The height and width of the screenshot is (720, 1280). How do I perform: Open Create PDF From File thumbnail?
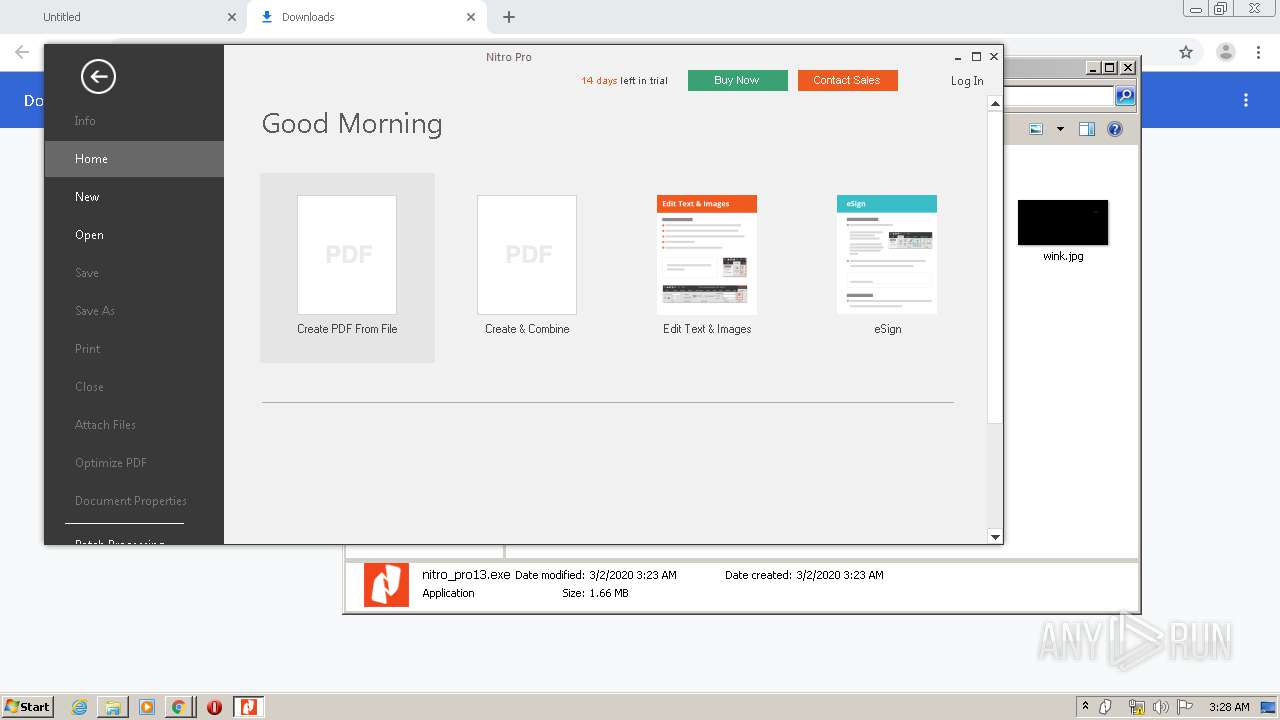tap(347, 267)
